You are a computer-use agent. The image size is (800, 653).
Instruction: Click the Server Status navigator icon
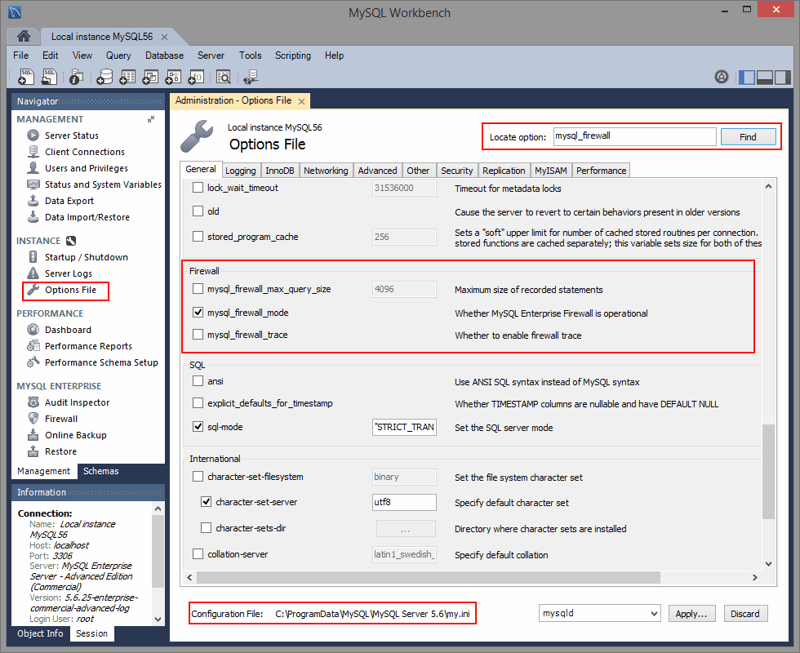point(33,135)
